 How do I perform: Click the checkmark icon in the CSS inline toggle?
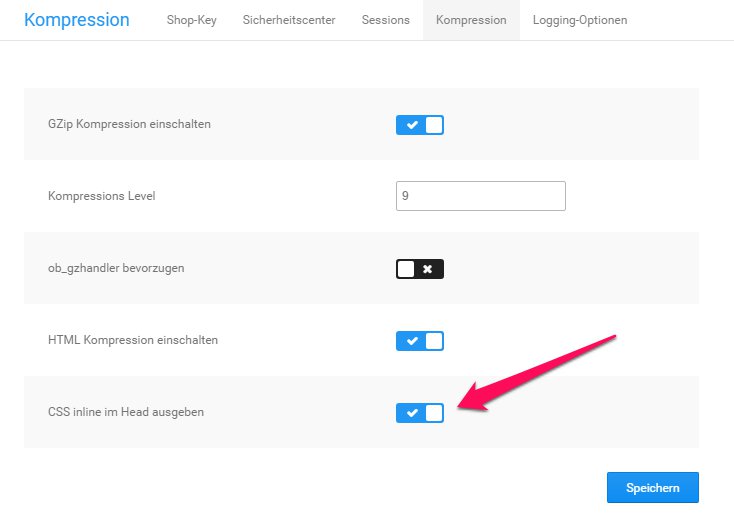click(x=411, y=413)
